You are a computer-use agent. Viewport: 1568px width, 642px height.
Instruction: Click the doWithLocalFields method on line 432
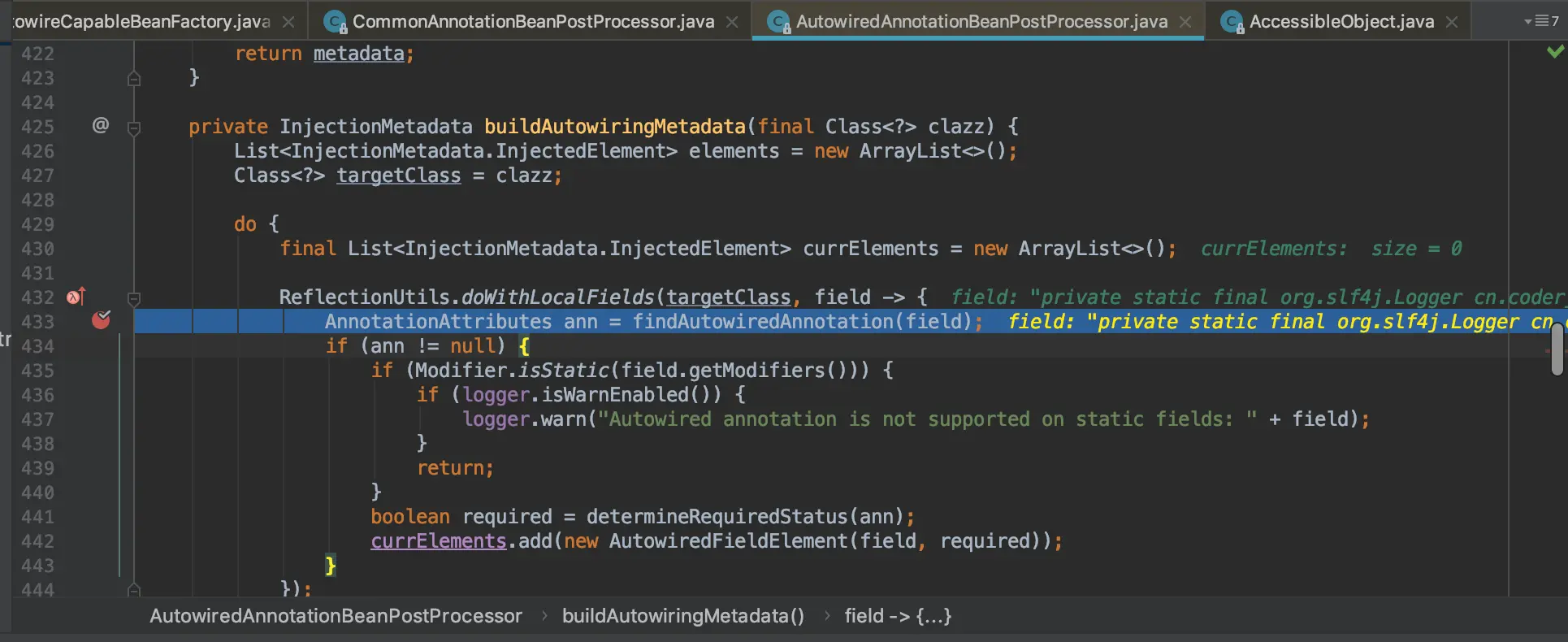557,297
